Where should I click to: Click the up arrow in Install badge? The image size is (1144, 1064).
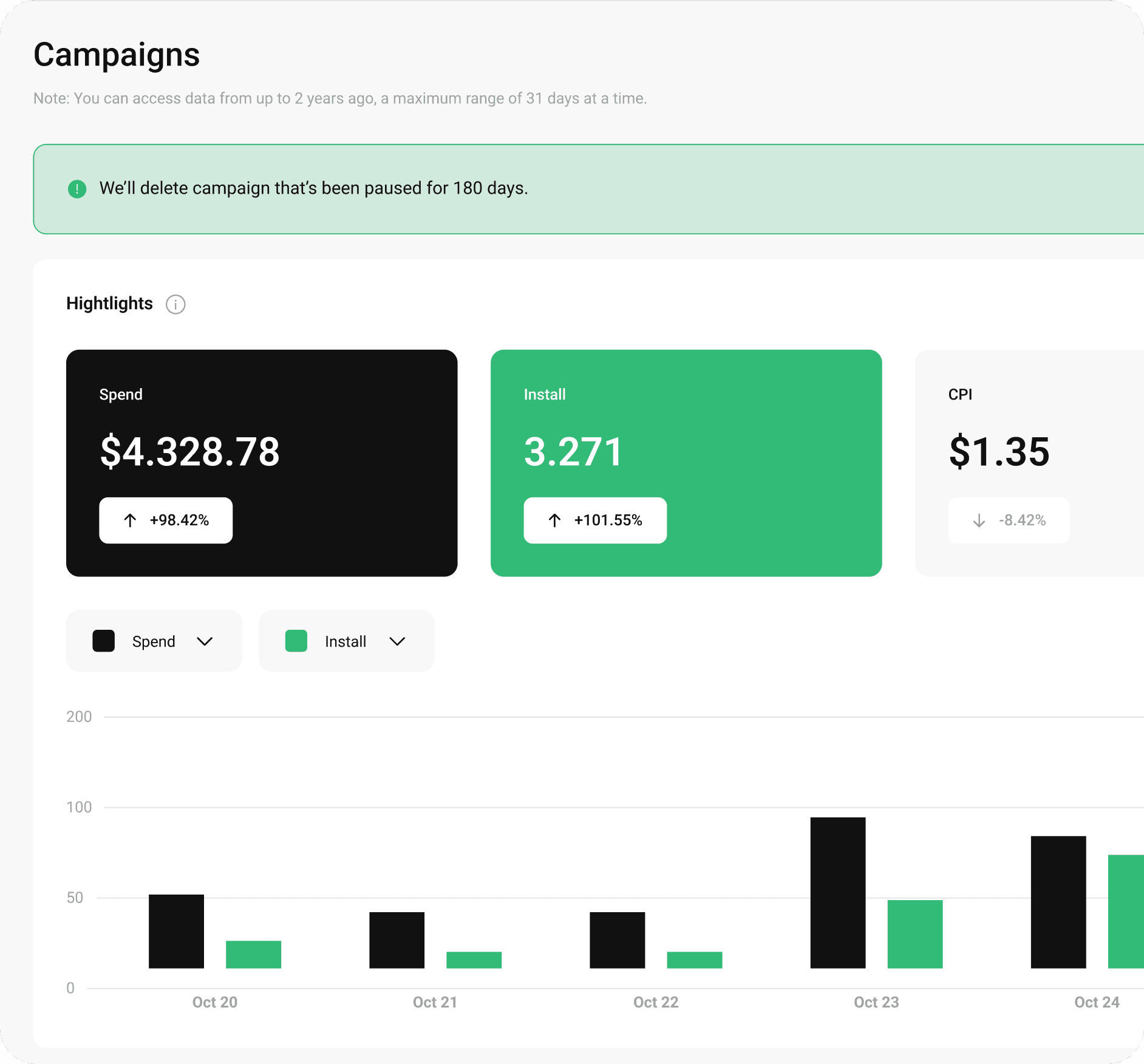(554, 520)
